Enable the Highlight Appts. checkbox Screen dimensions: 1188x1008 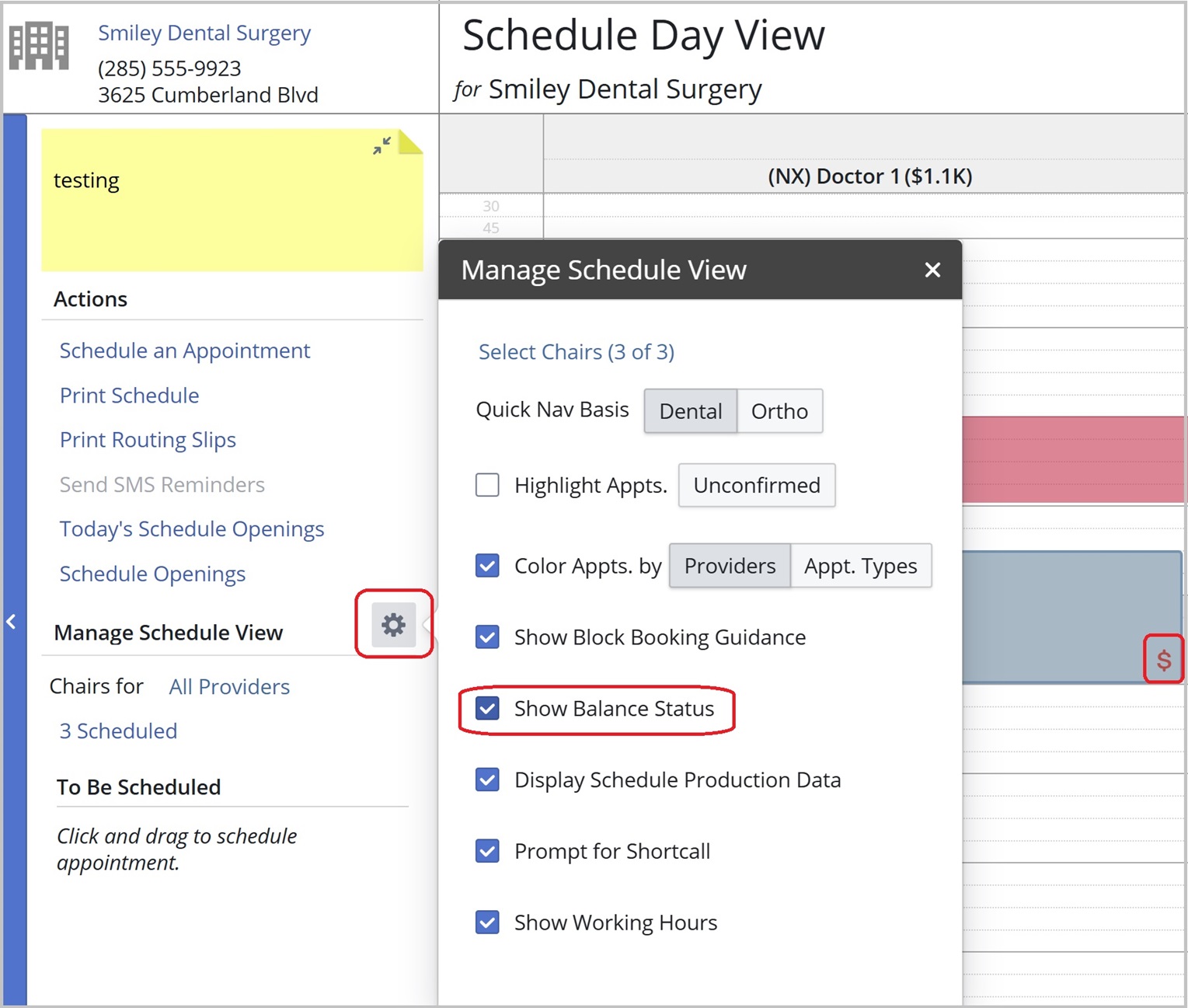click(487, 485)
